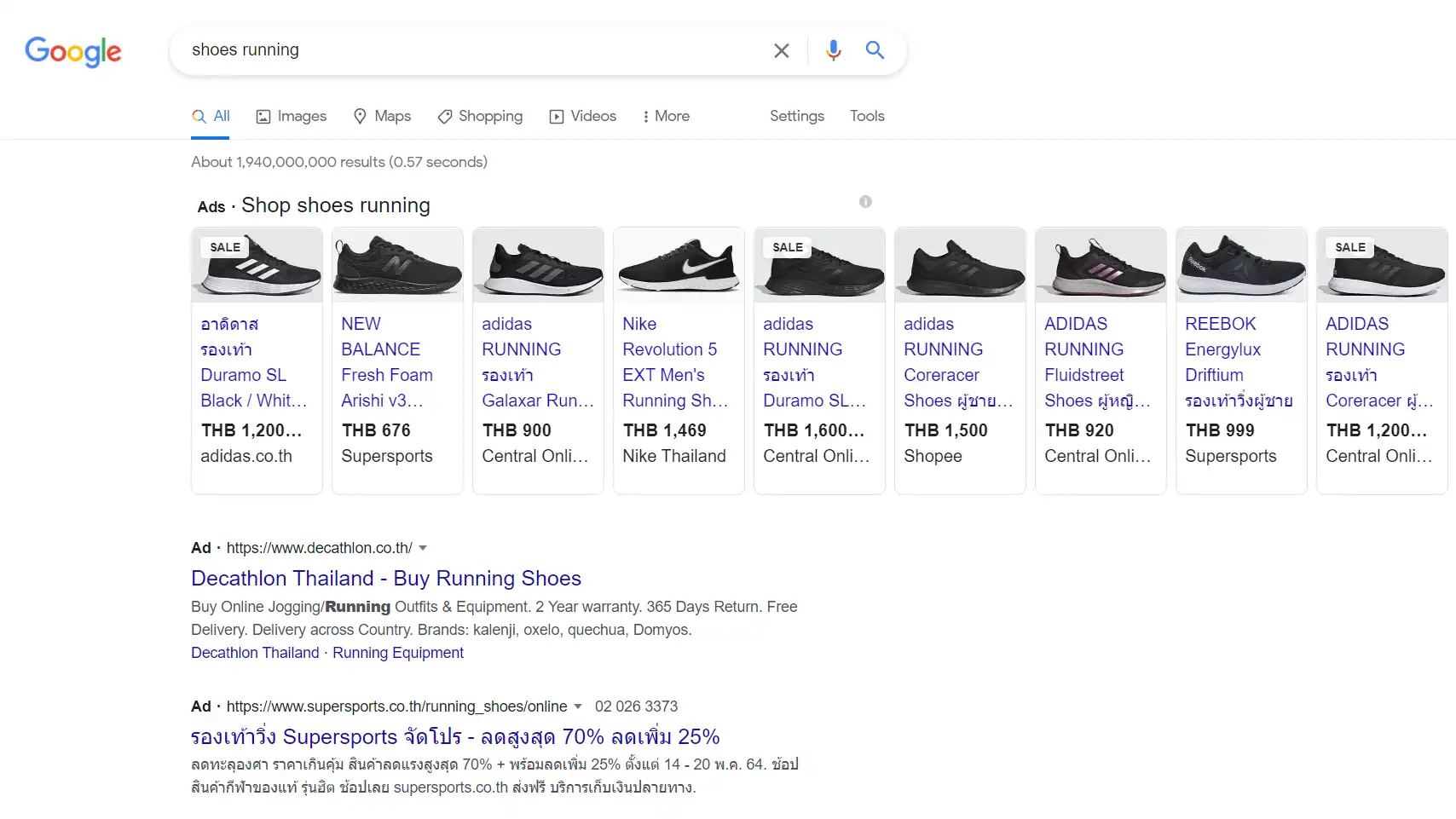
Task: Select the All results tab
Action: click(x=211, y=117)
